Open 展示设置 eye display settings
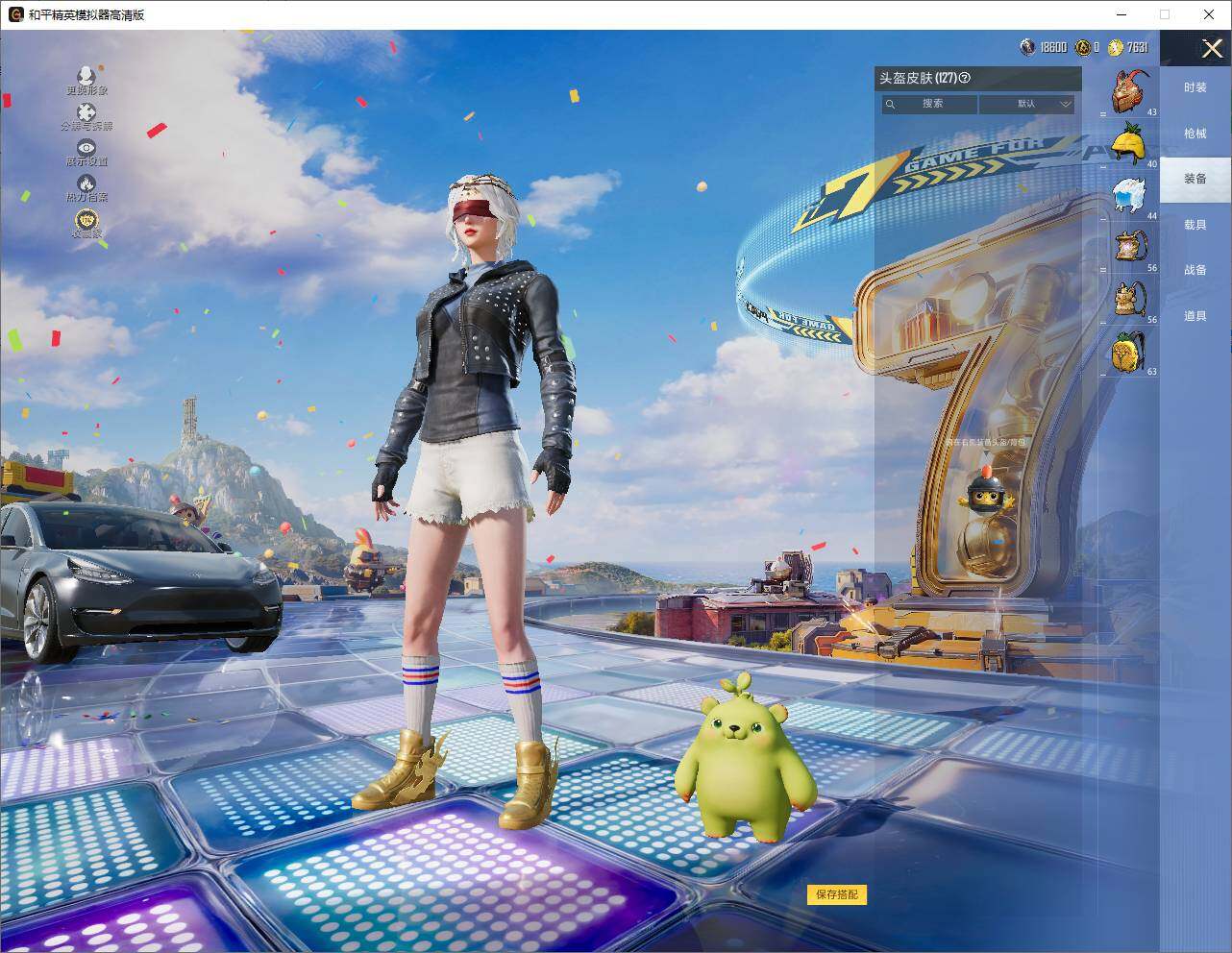The height and width of the screenshot is (953, 1232). 86,148
